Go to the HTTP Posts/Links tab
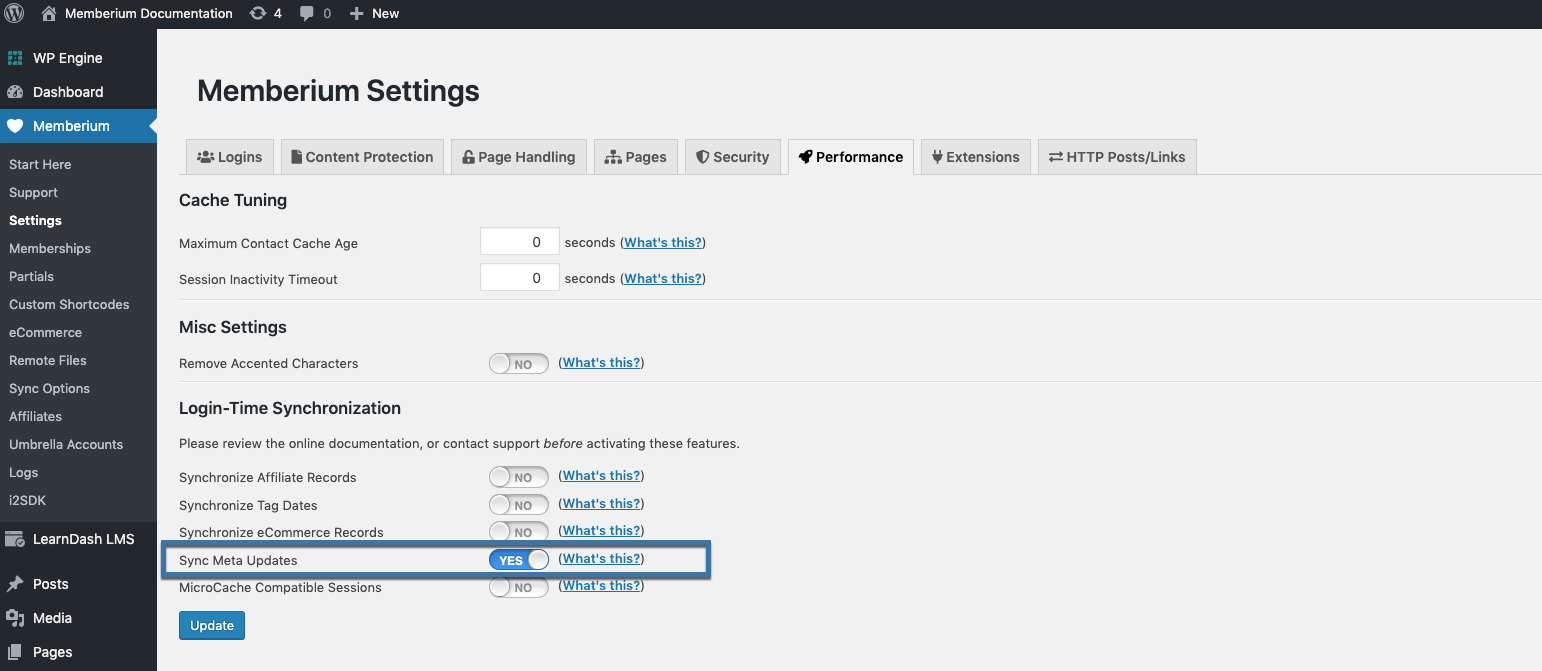The image size is (1542, 671). [x=1117, y=157]
